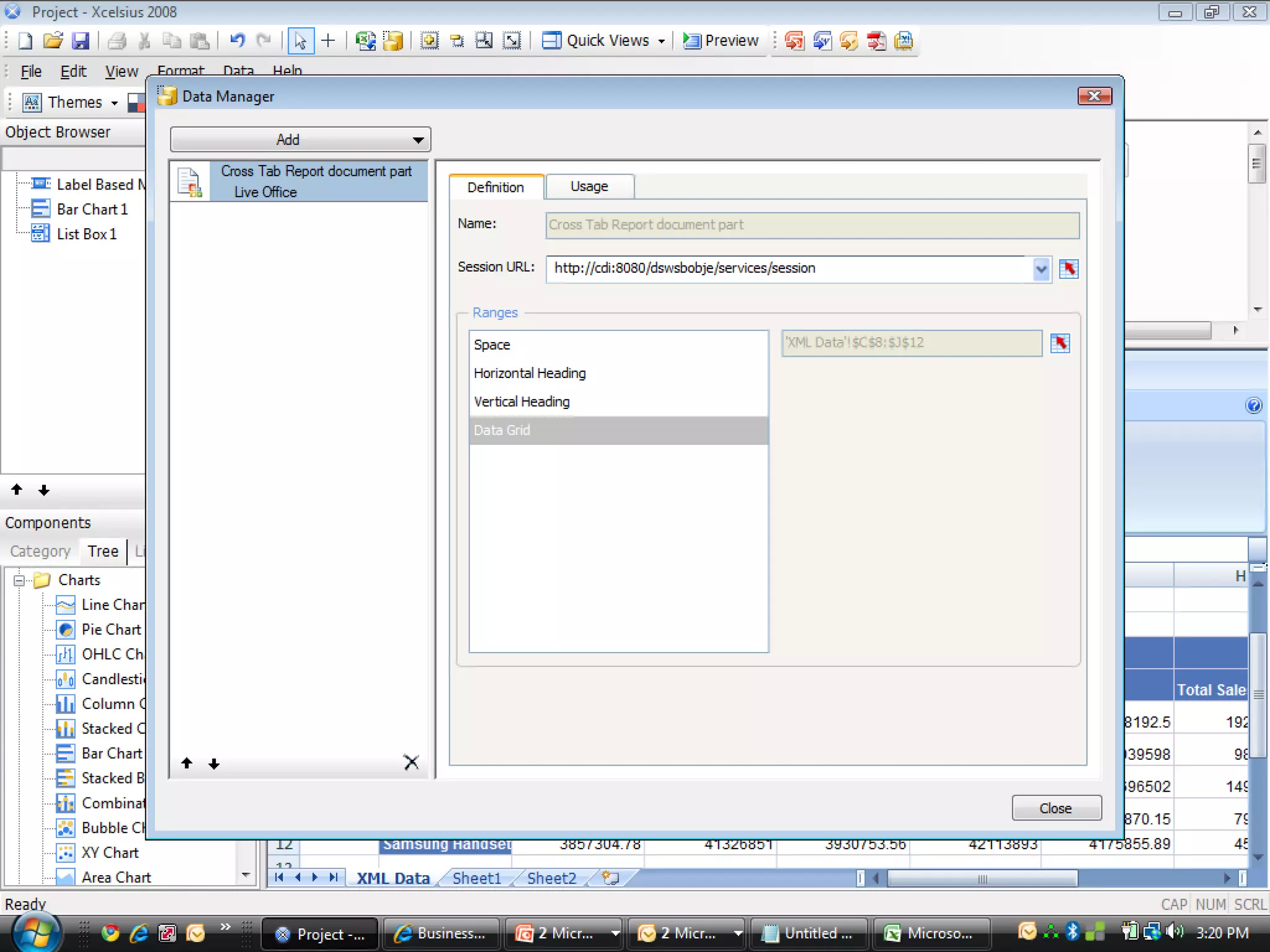Open Business... taskbar window button
Viewport: 1270px width, 952px height.
pos(442,933)
